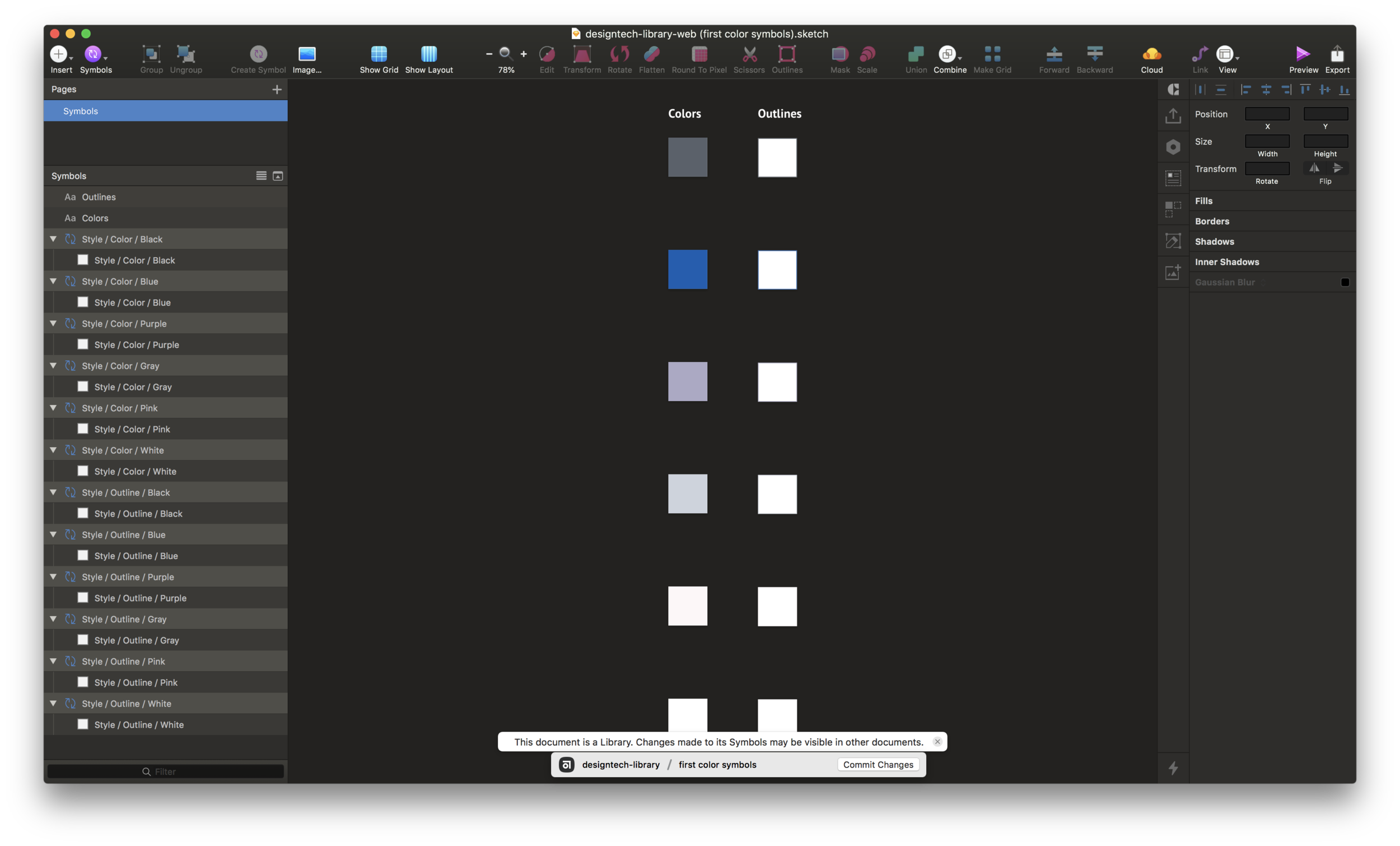Click the blue color swatch
The image size is (1400, 846).
(688, 269)
